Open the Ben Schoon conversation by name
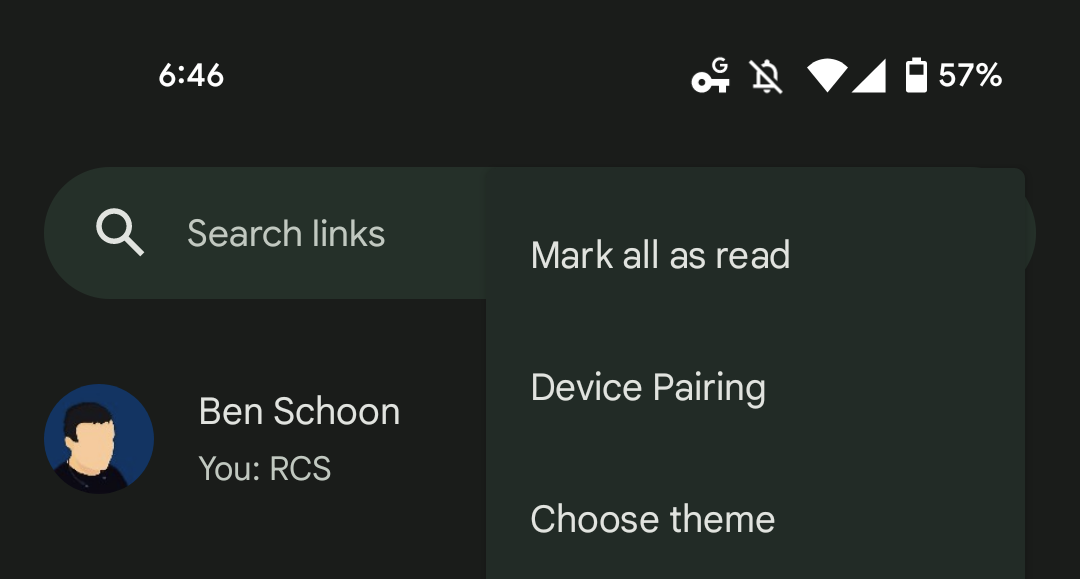The image size is (1080, 579). tap(299, 411)
